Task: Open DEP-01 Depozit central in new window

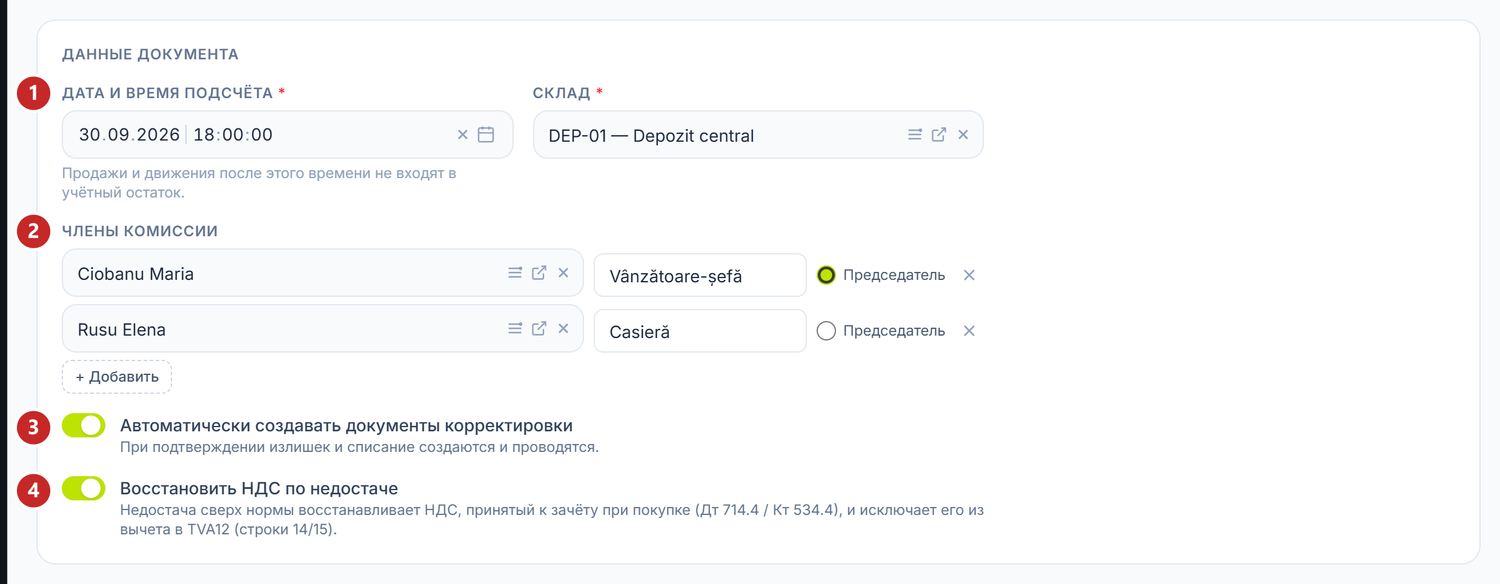Action: click(x=939, y=135)
